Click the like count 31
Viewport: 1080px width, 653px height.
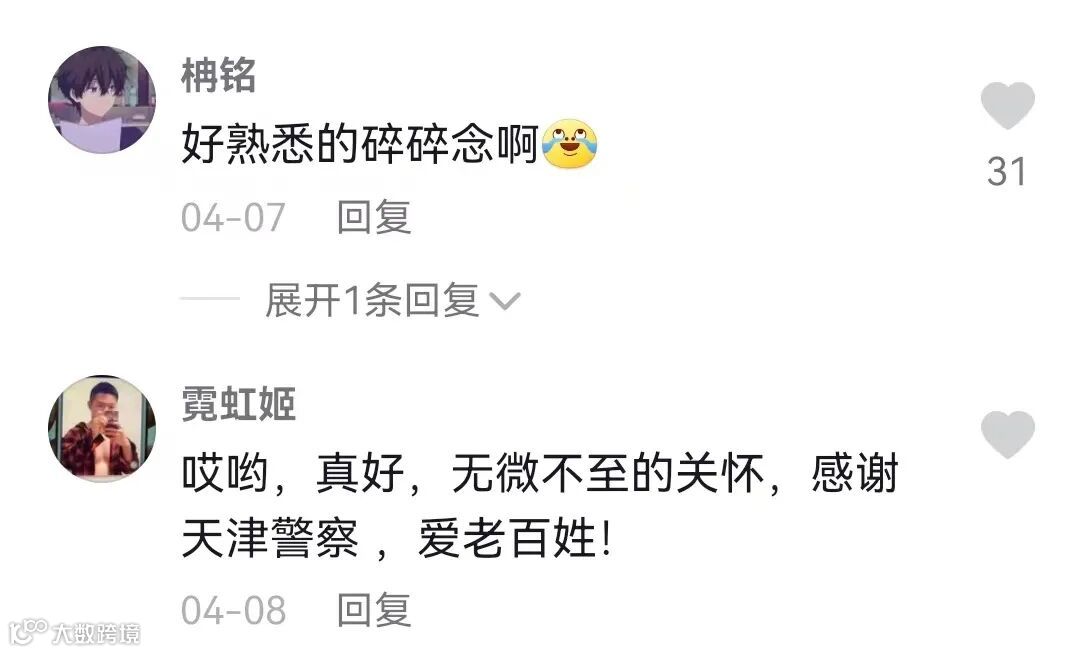(1006, 171)
